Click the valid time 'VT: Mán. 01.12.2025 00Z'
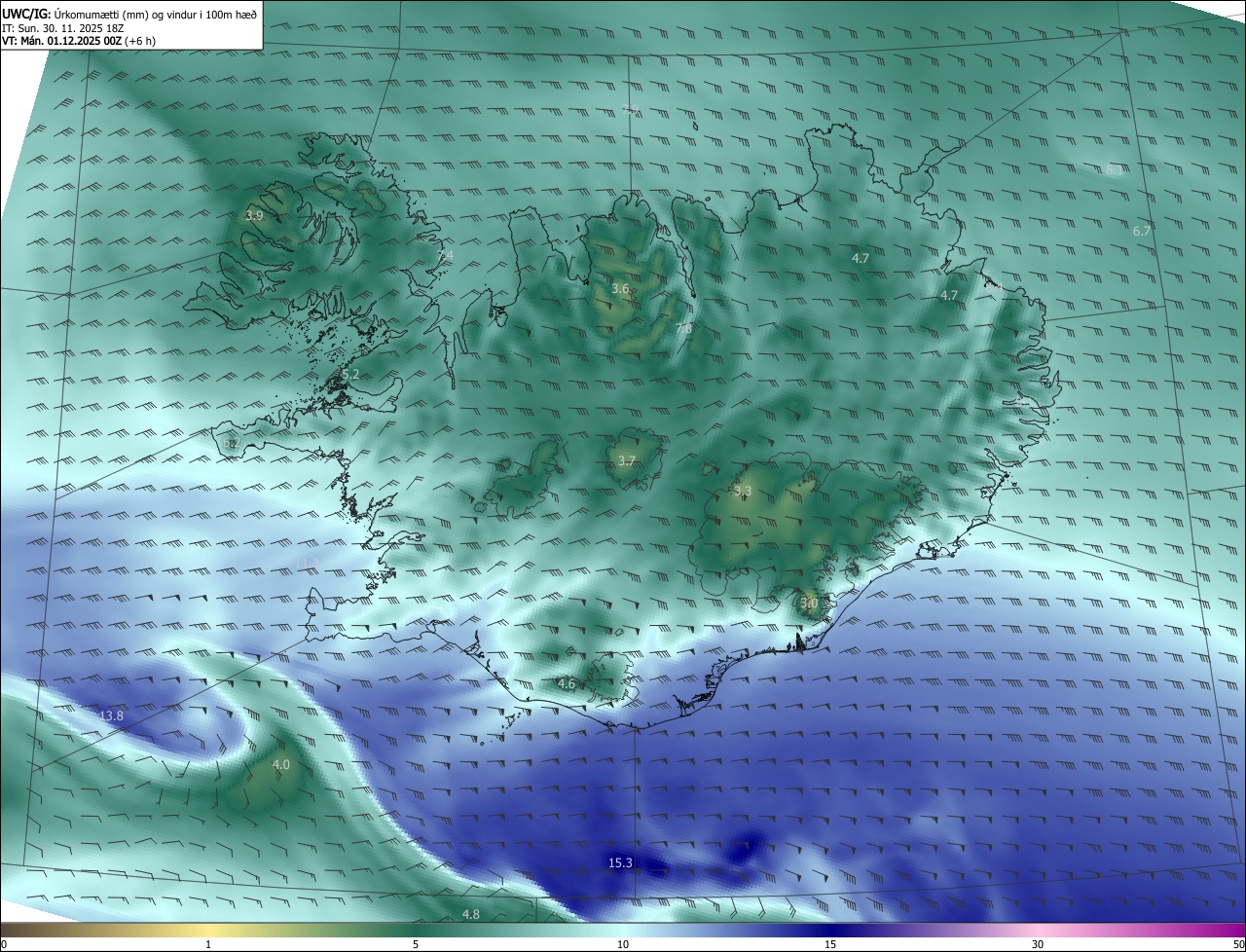 [61, 41]
